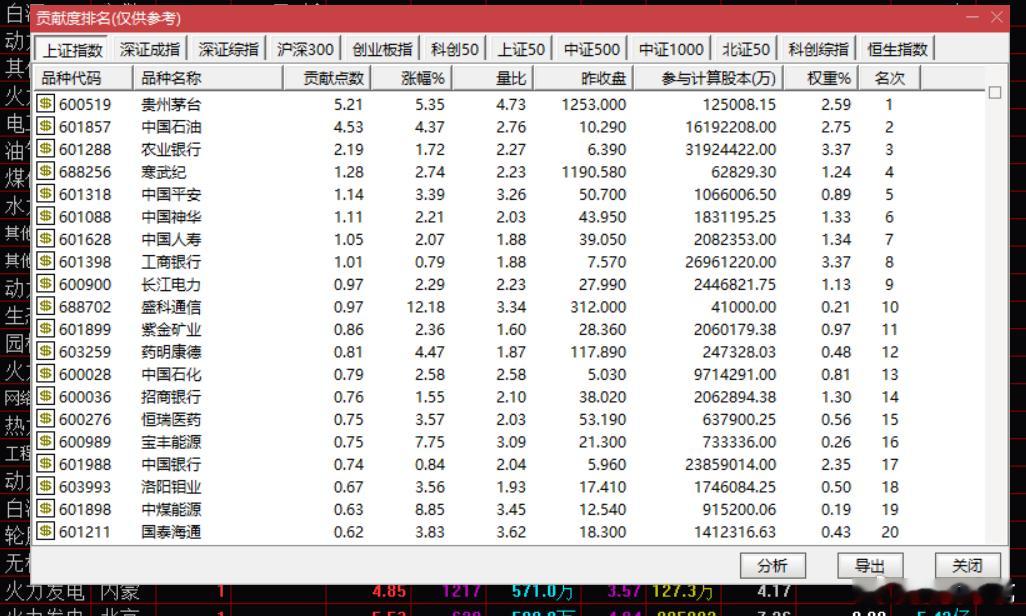Click the stock icon beside 601288 农业银行
This screenshot has width=1026, height=616.
(x=45, y=149)
